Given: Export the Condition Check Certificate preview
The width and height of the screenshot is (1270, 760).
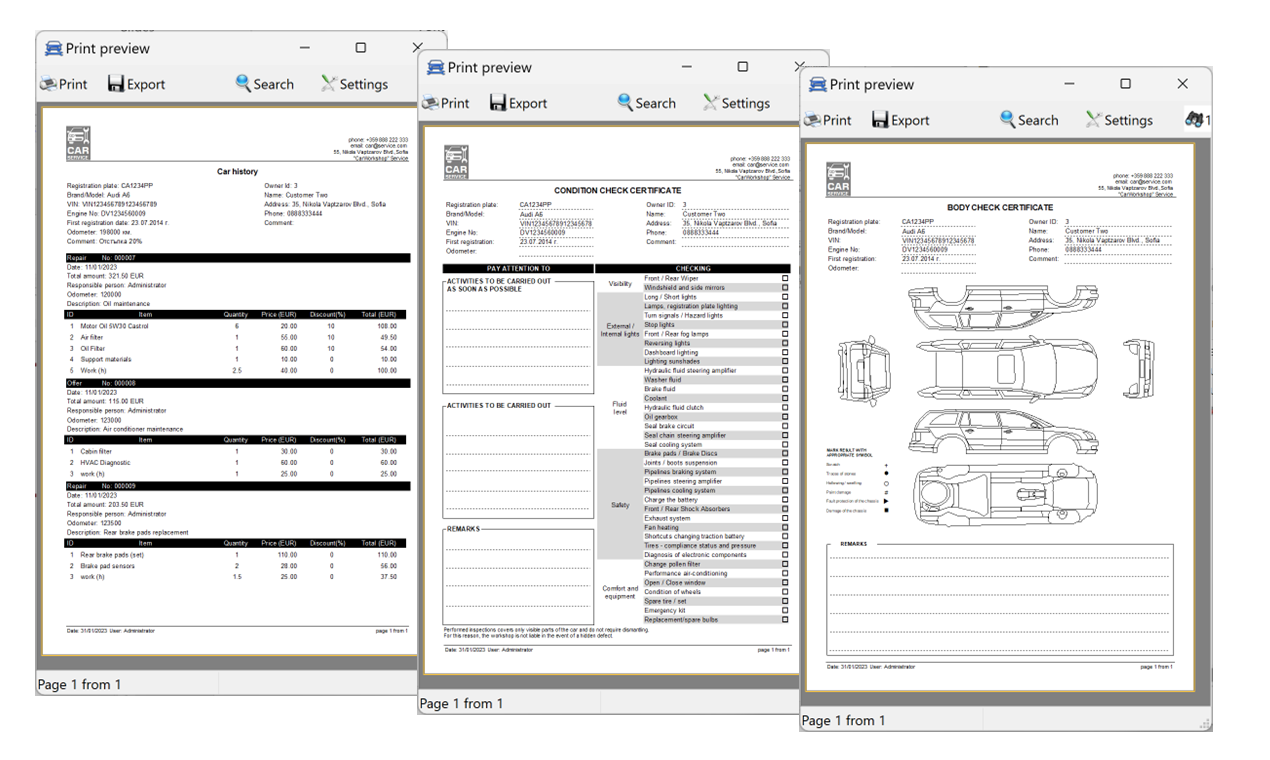Looking at the screenshot, I should [x=518, y=103].
